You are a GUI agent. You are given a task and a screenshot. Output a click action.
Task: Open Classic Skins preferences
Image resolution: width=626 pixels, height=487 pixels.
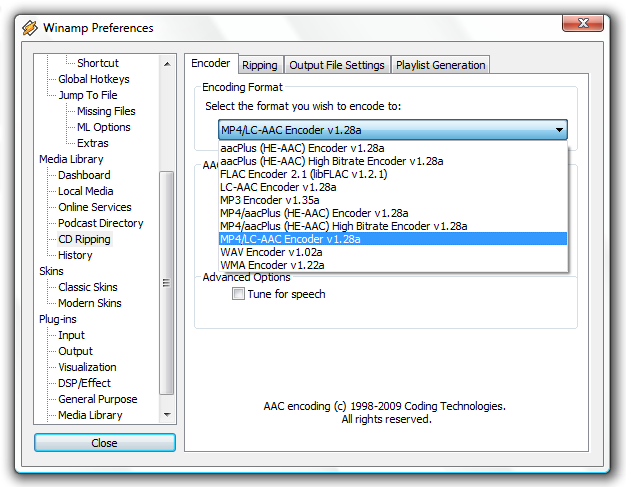pos(88,287)
